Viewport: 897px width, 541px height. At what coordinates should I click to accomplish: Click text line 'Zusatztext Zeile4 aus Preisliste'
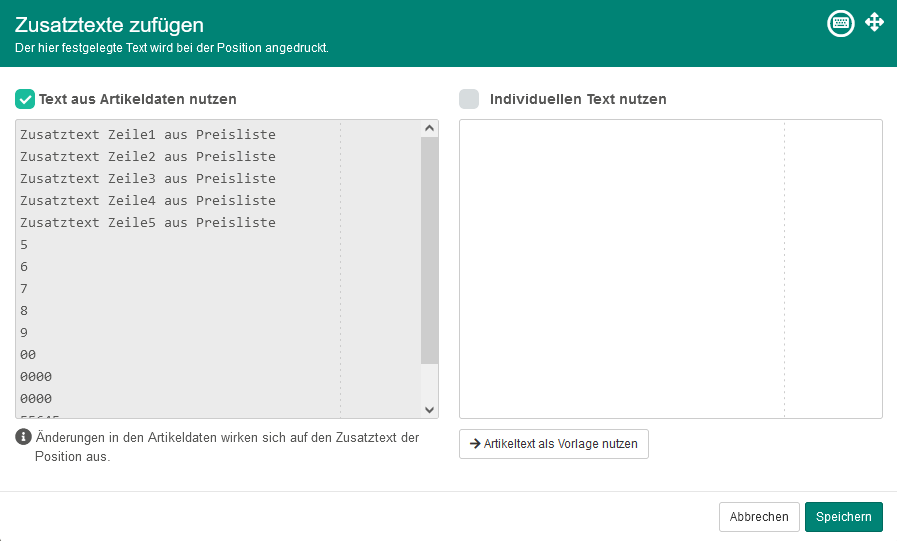tap(148, 201)
